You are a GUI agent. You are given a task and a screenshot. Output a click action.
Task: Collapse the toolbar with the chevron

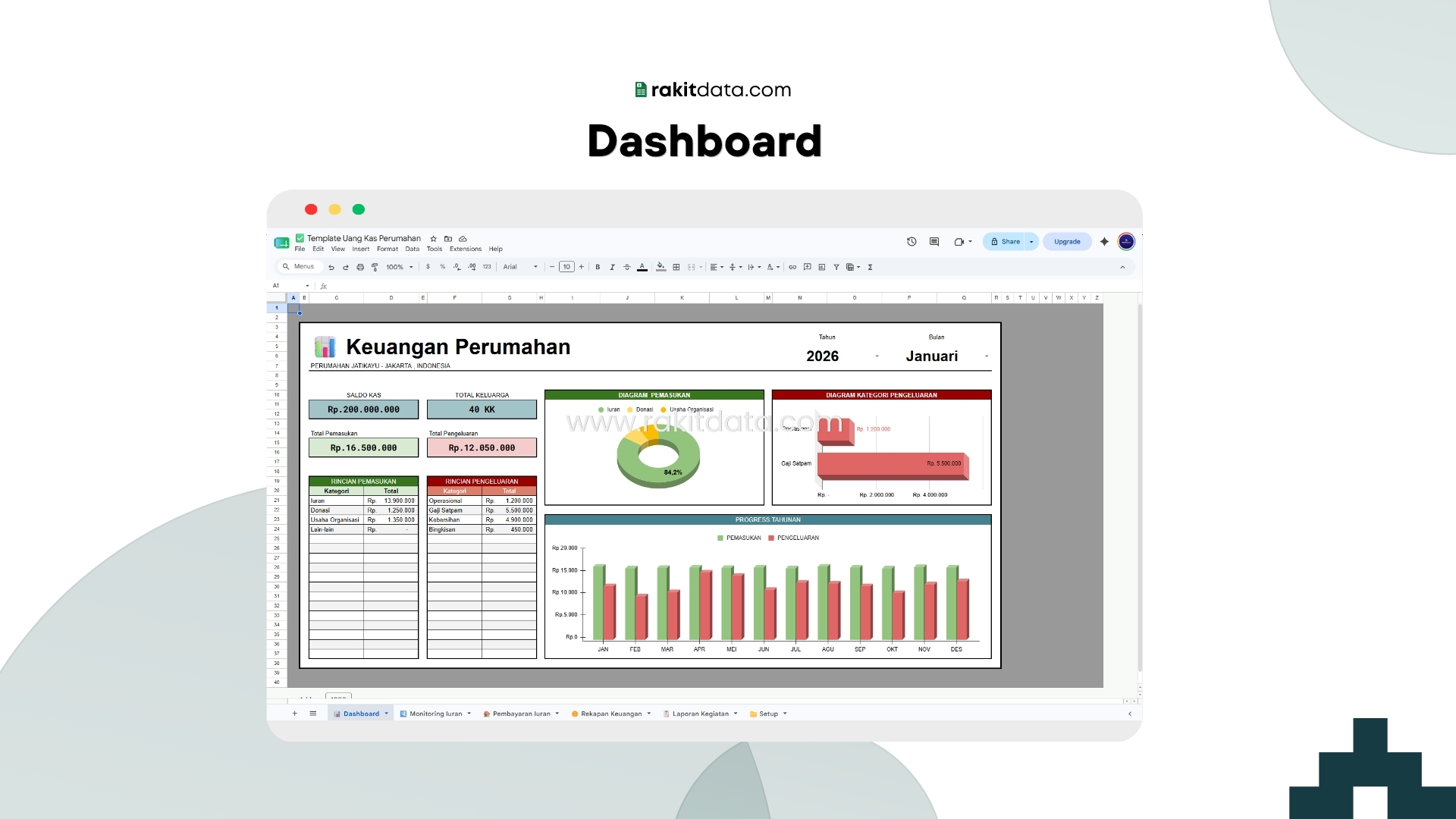1123,267
